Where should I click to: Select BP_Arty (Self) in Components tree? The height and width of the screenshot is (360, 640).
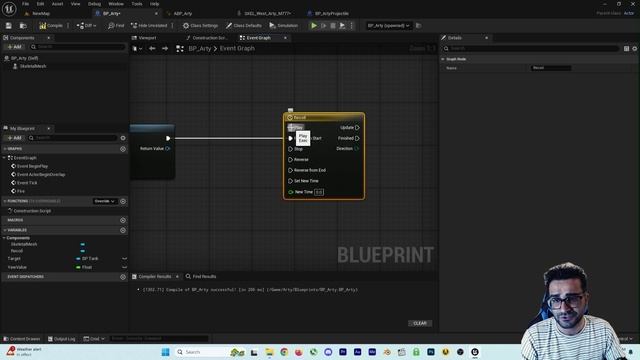coord(24,58)
